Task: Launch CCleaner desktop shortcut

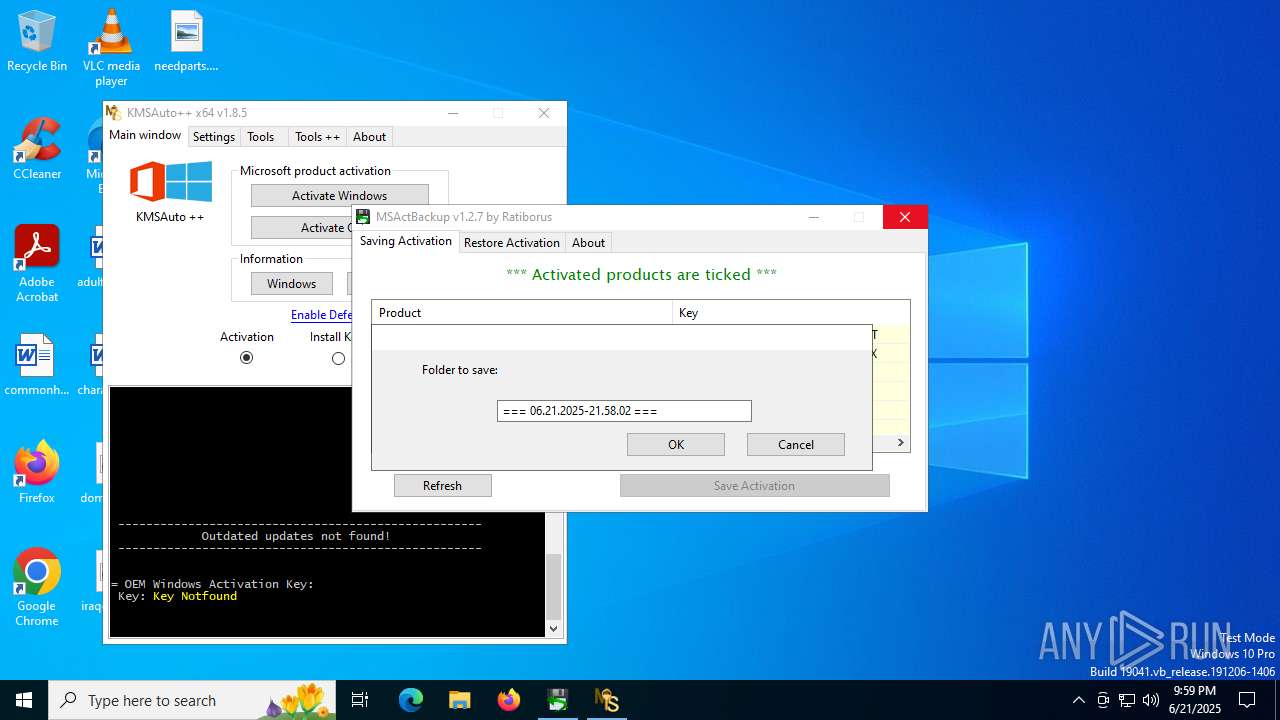Action: point(37,149)
